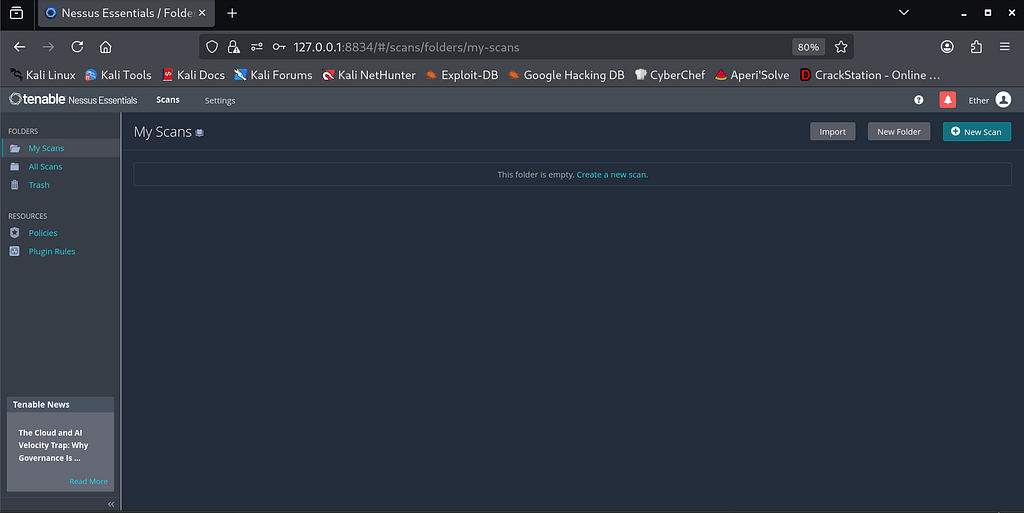Open the Aperi'Solve bookmark
This screenshot has width=1024, height=513.
[x=752, y=75]
